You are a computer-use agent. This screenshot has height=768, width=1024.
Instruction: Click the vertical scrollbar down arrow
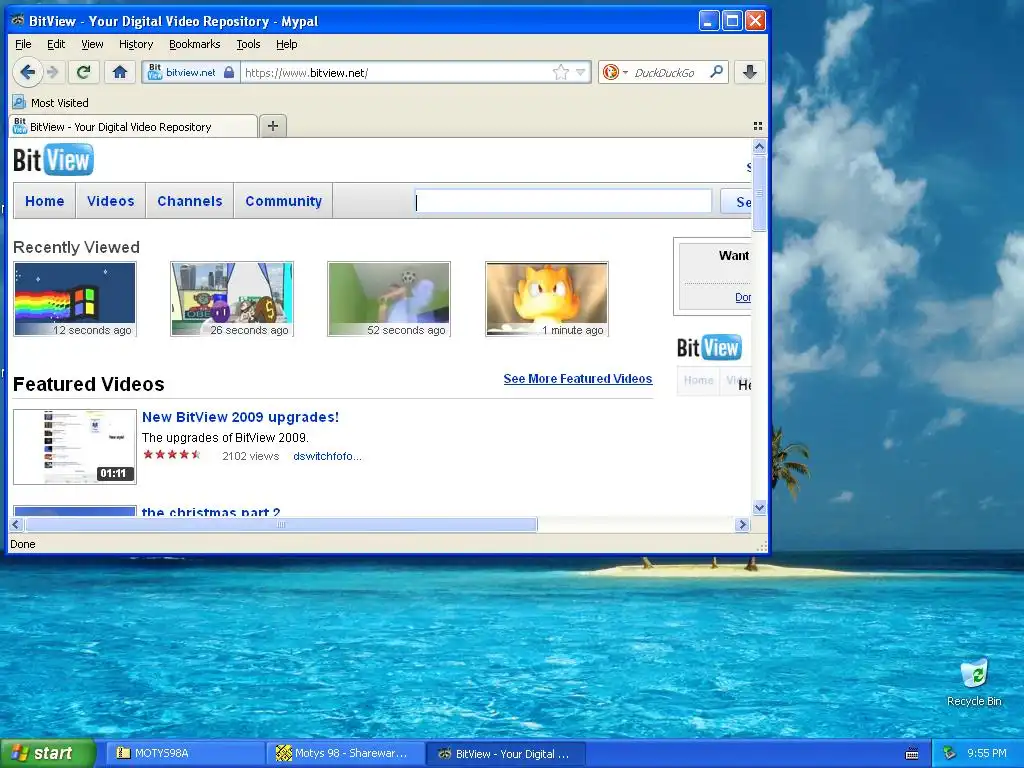coord(759,507)
